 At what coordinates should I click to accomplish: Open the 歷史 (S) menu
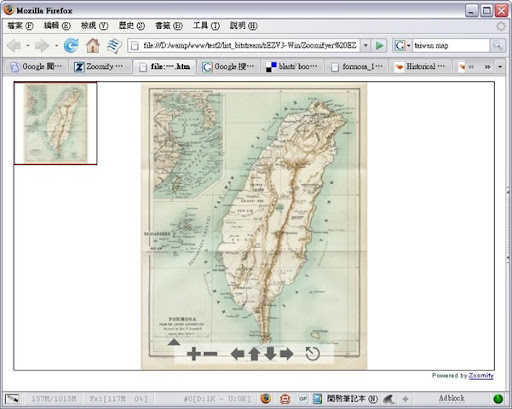[x=132, y=26]
